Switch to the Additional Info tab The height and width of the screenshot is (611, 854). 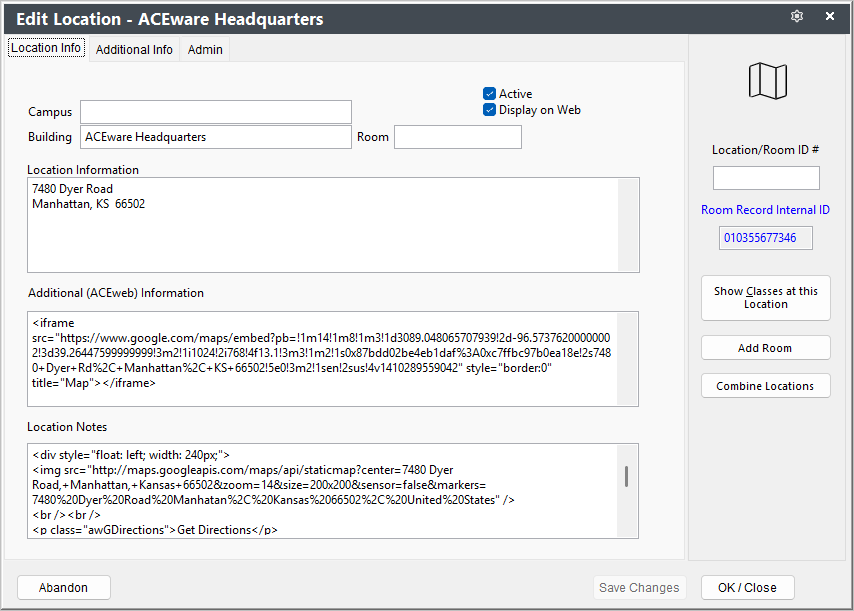click(x=134, y=50)
